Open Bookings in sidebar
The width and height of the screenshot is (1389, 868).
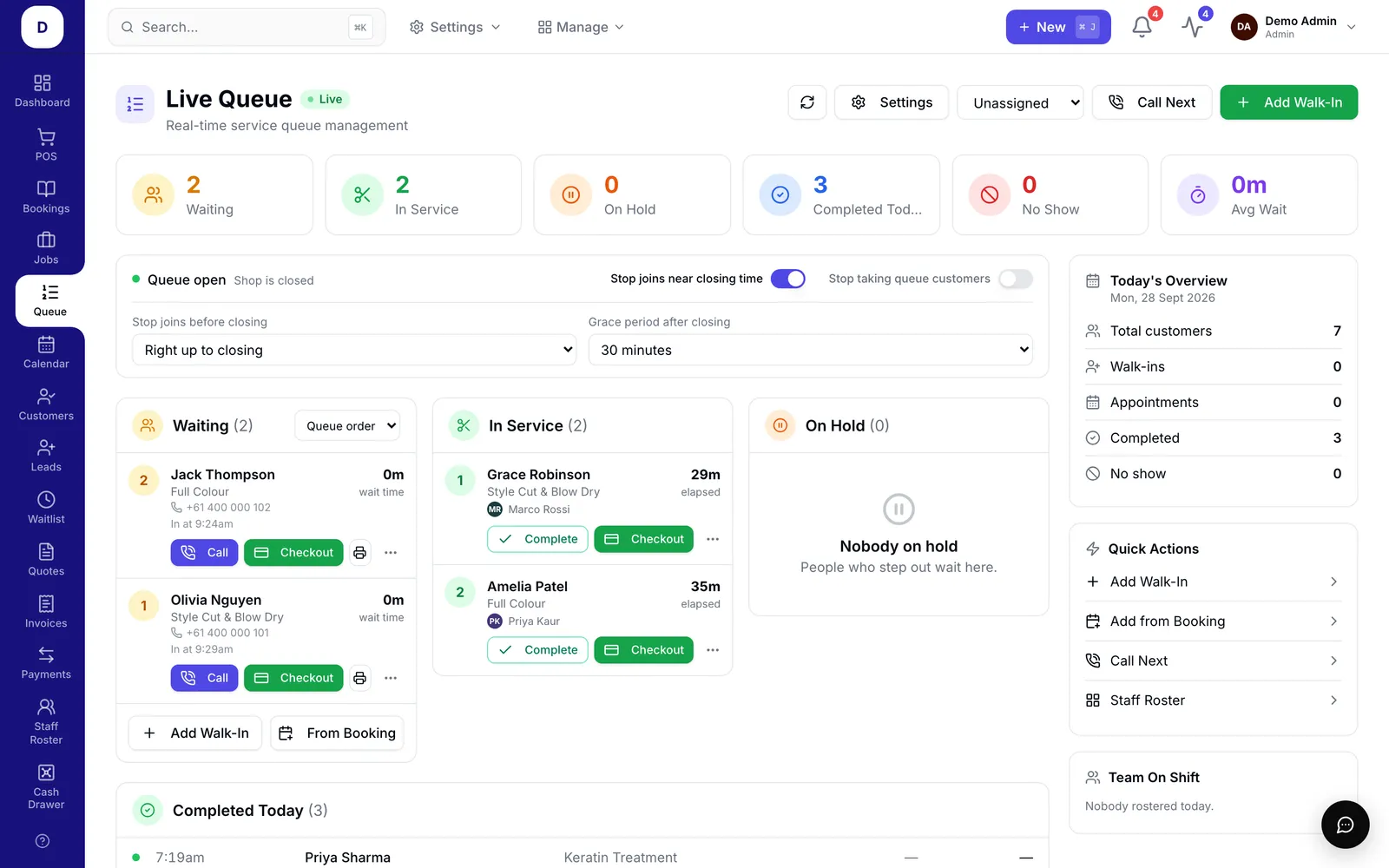click(x=46, y=197)
